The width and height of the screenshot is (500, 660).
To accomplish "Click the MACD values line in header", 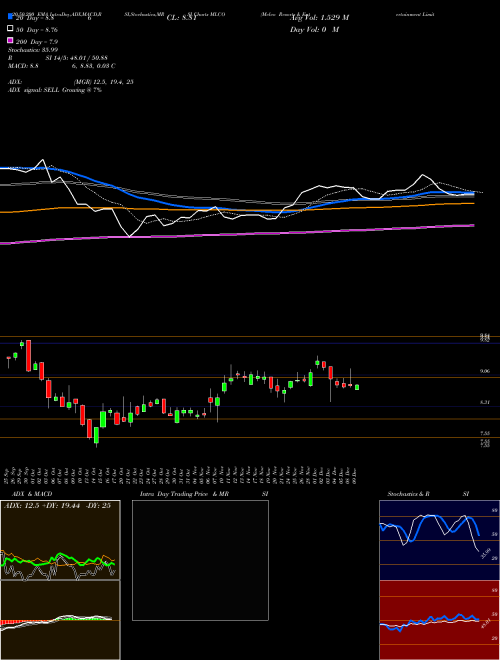I will point(61,66).
